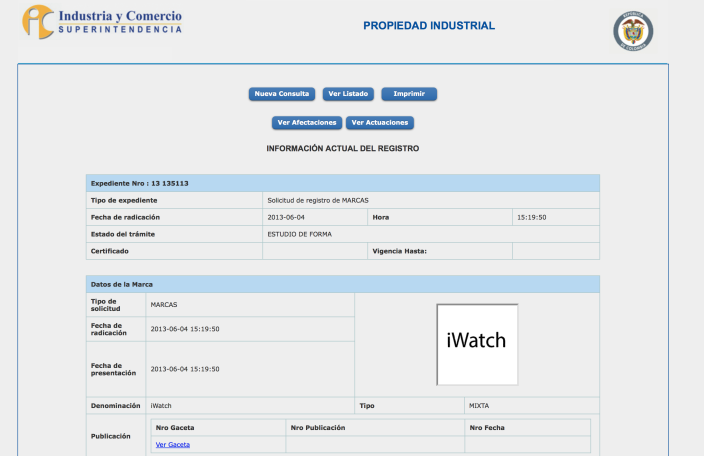Click the Certificado label
Image resolution: width=704 pixels, height=456 pixels.
click(110, 251)
